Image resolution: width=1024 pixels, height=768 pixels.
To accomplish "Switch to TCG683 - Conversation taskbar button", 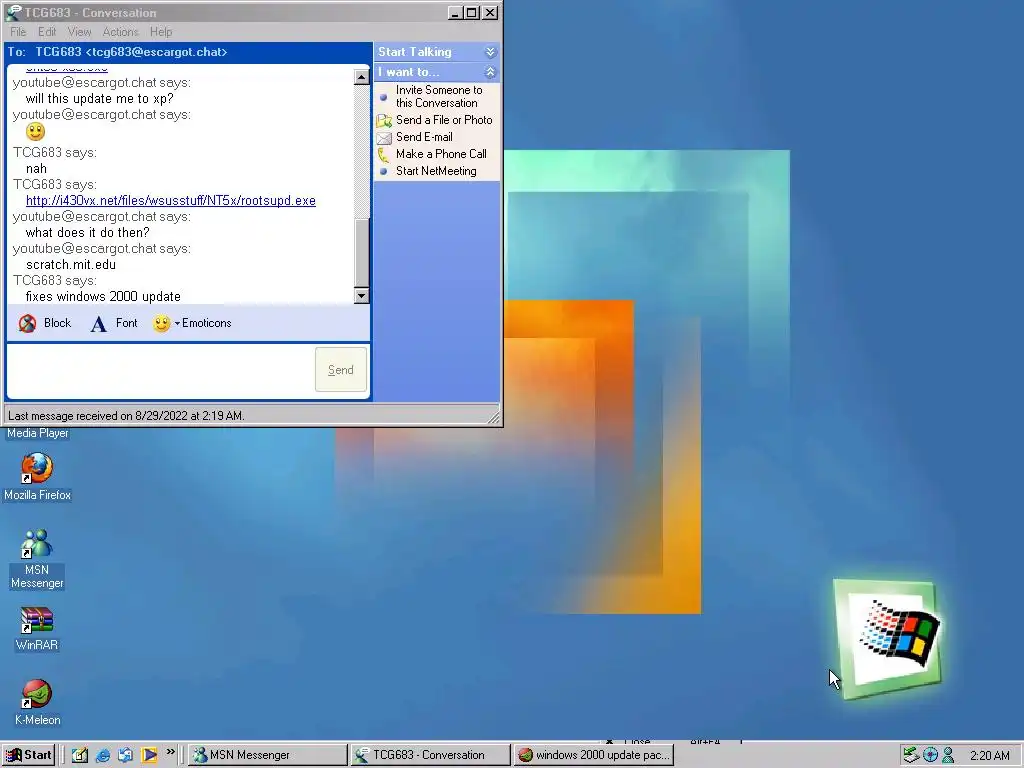I will point(430,755).
